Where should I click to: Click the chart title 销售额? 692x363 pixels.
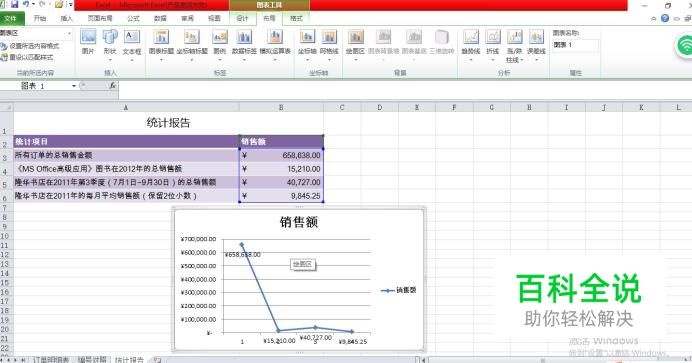[299, 222]
